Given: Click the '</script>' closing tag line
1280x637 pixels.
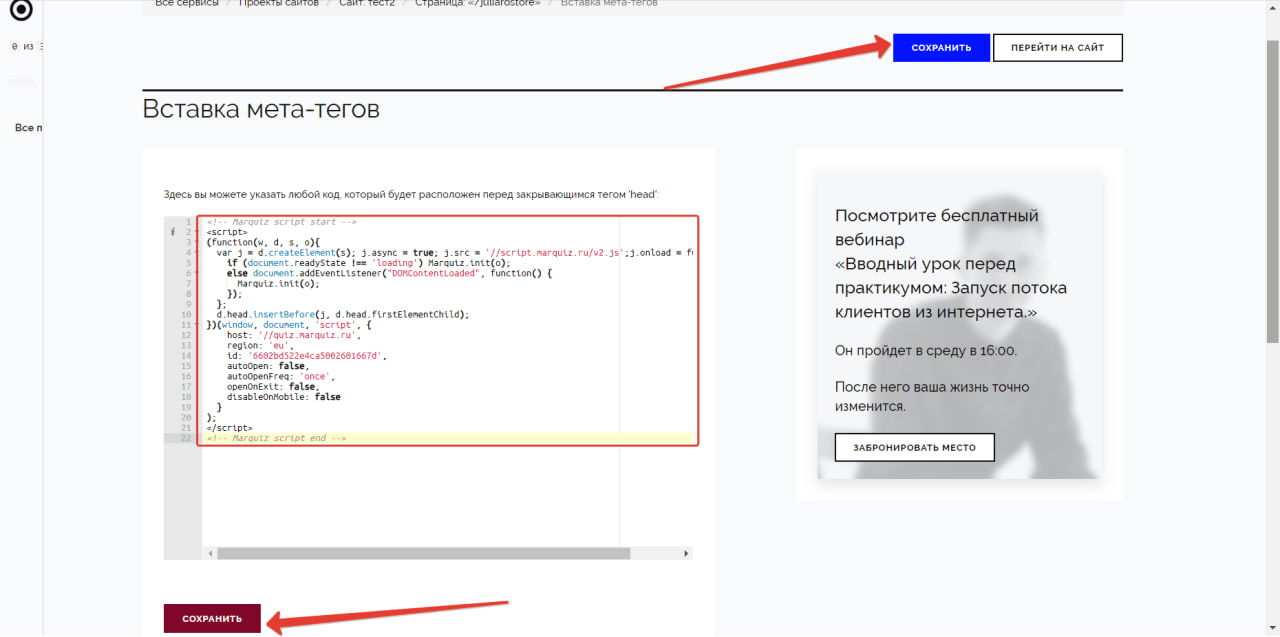Looking at the screenshot, I should 229,428.
